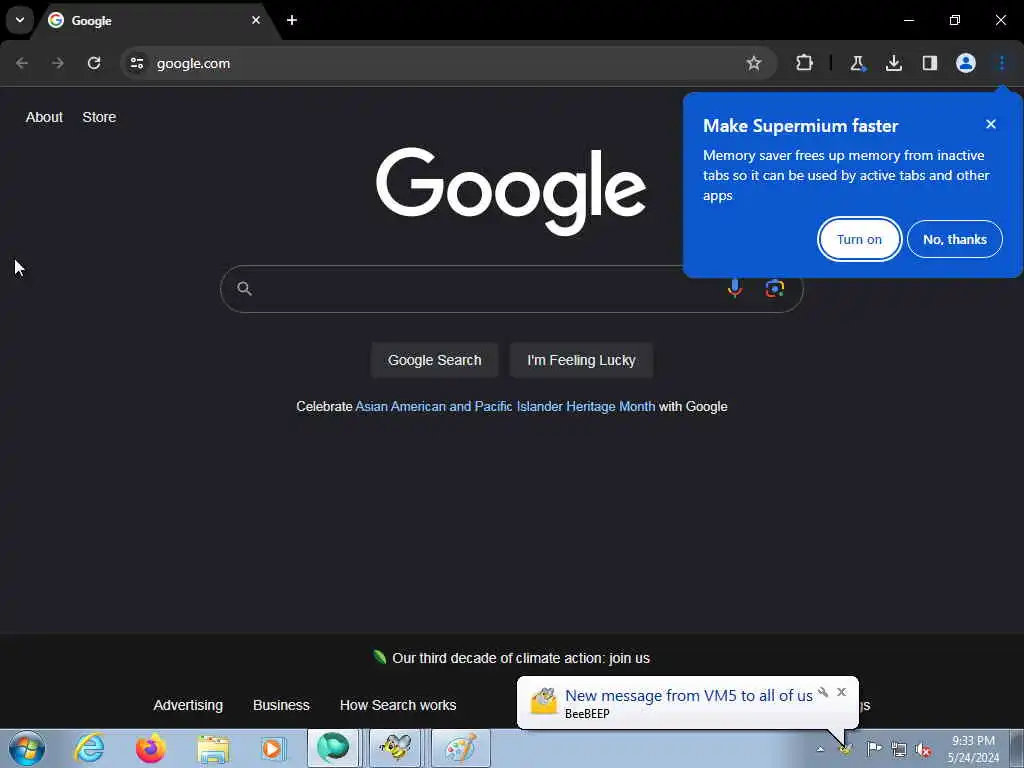1024x768 pixels.
Task: Open the Advertising footer link
Action: pyautogui.click(x=188, y=705)
